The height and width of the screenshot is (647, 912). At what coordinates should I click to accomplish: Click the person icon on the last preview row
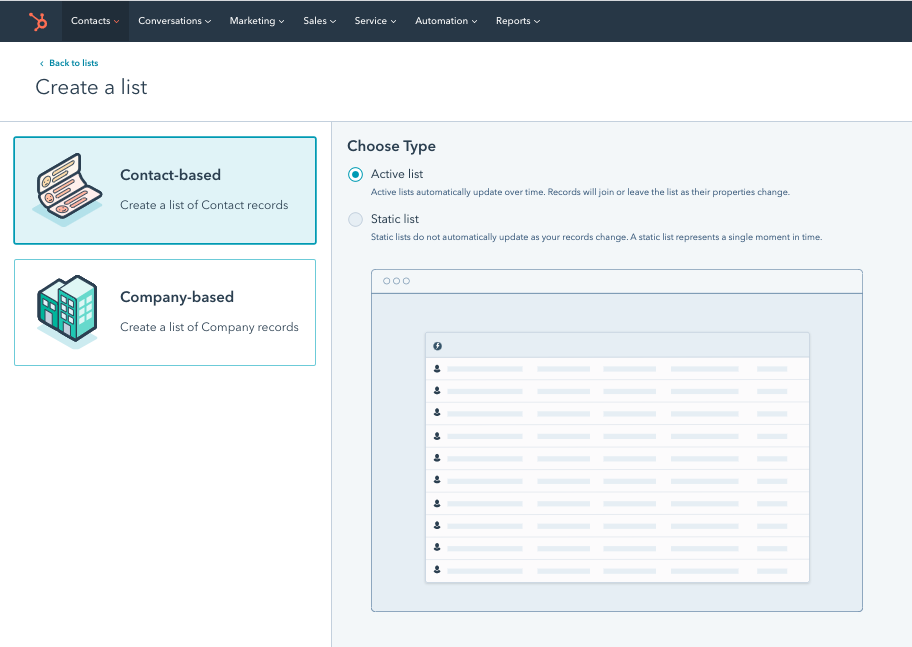click(437, 569)
